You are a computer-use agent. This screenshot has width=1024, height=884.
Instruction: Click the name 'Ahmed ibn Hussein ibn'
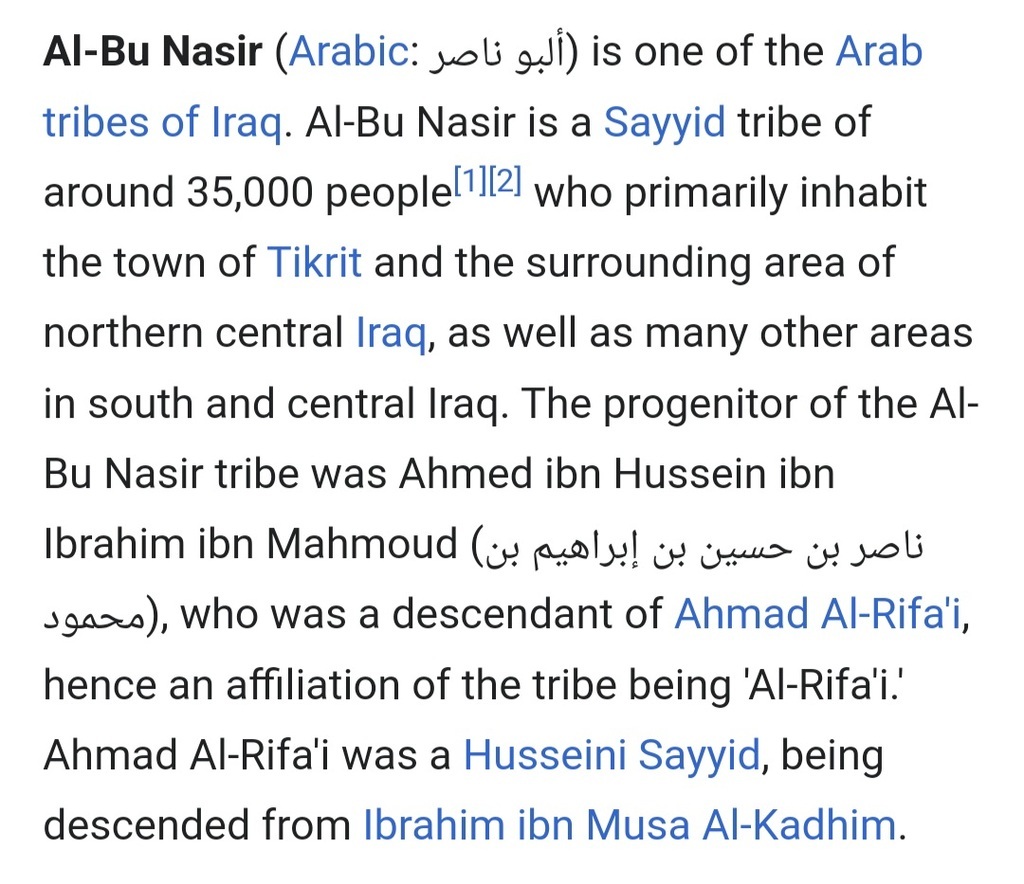[x=616, y=473]
